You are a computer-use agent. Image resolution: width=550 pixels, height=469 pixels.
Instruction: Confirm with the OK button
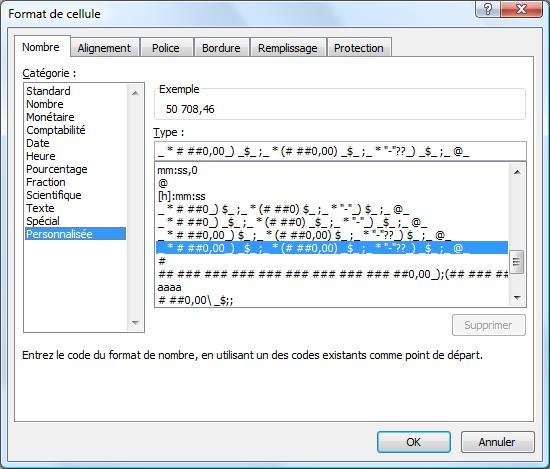coord(414,442)
